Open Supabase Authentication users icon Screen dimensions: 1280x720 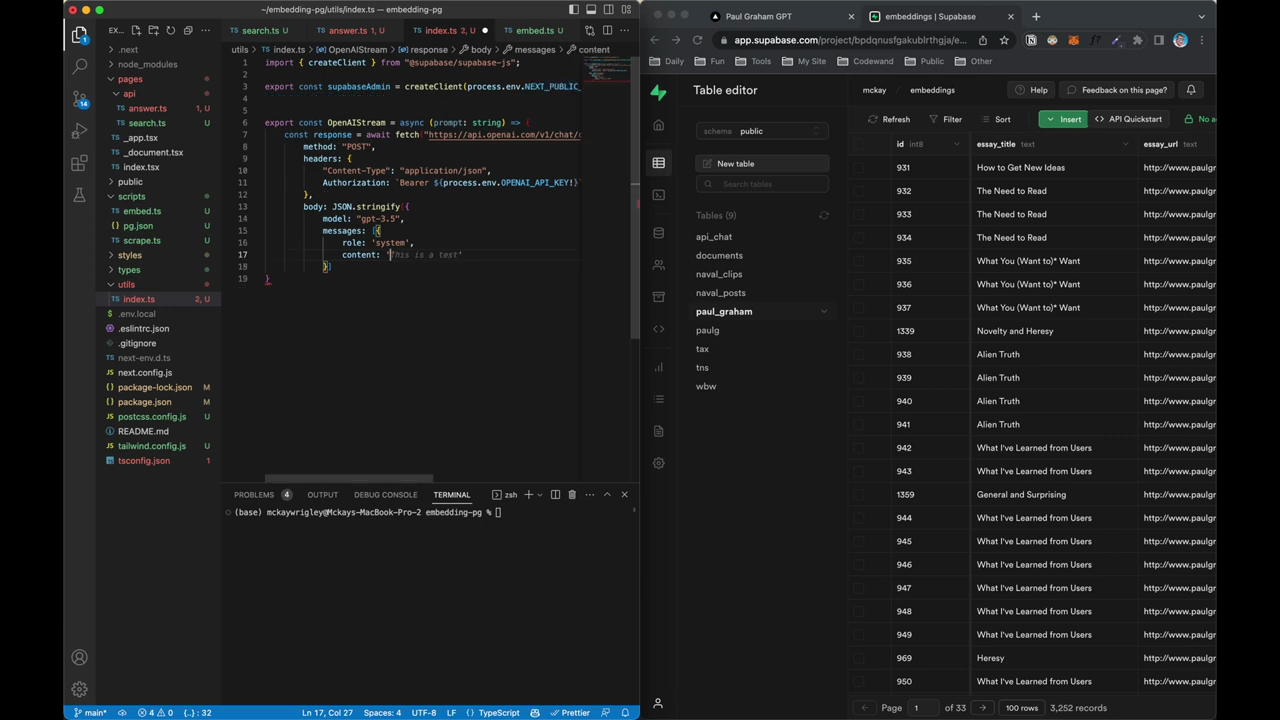[658, 265]
